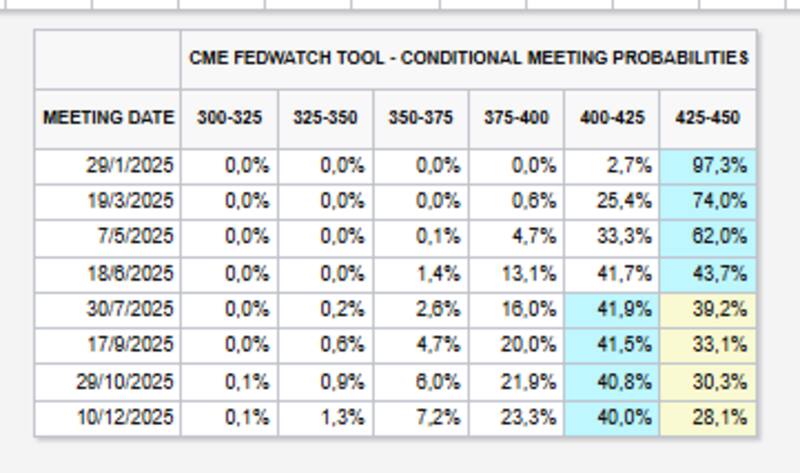Click the 10/12/2025 meeting date cell

(125, 417)
